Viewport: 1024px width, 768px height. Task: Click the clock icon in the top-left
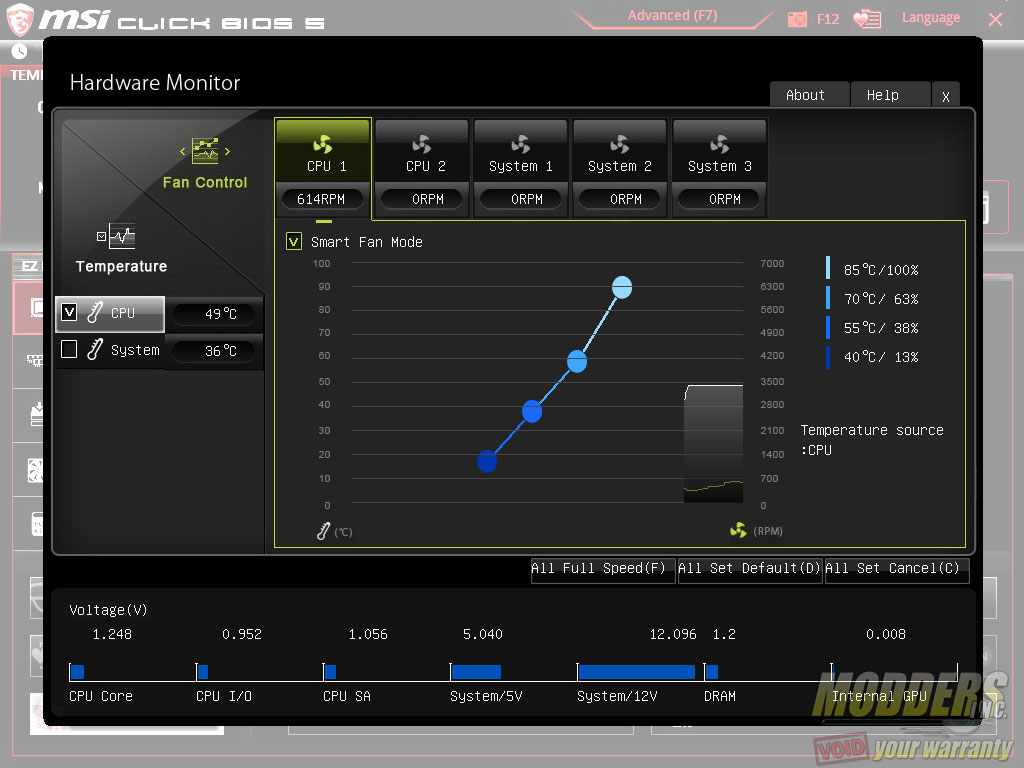click(20, 51)
